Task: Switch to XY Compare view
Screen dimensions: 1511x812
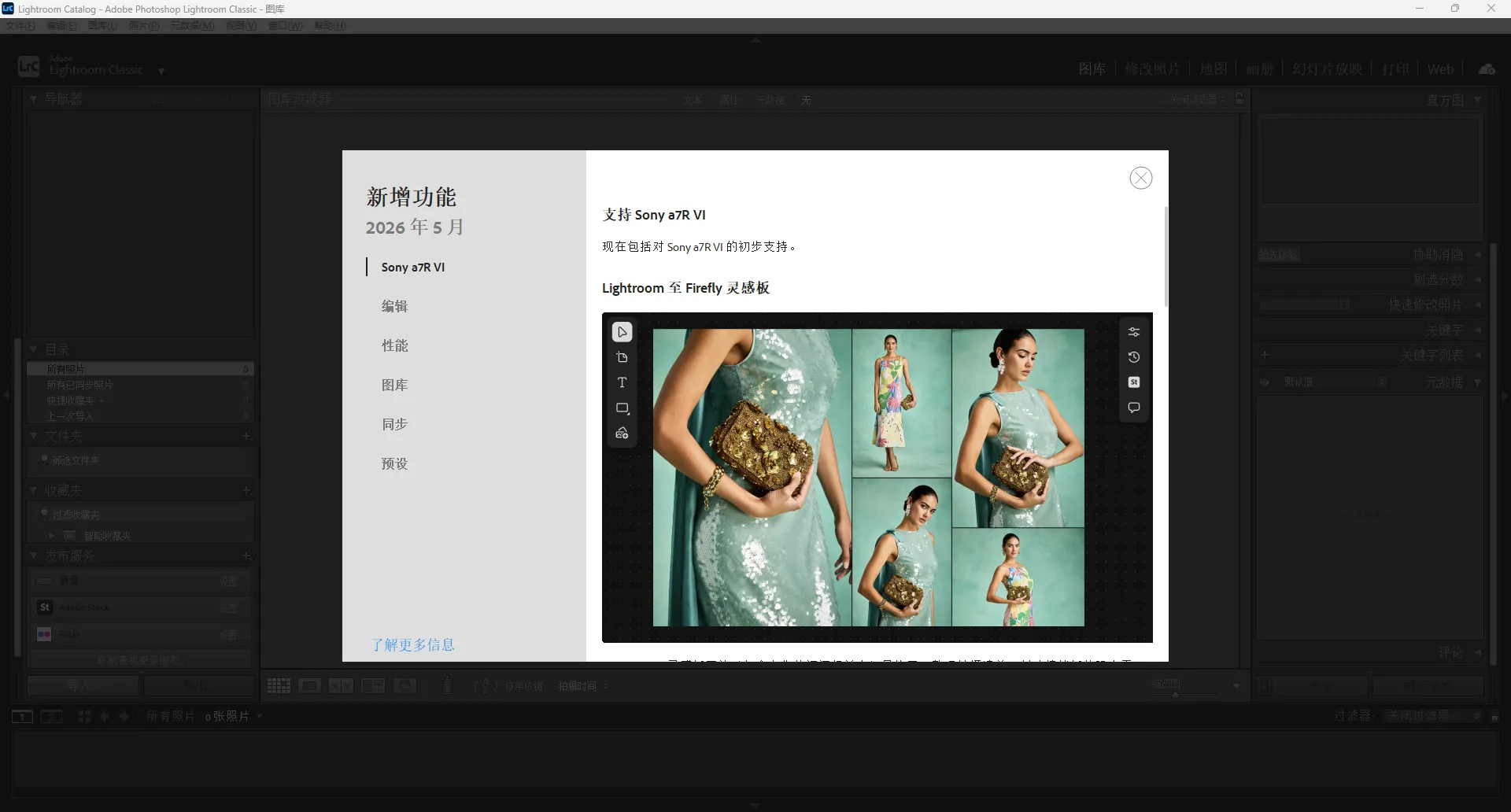Action: click(341, 686)
